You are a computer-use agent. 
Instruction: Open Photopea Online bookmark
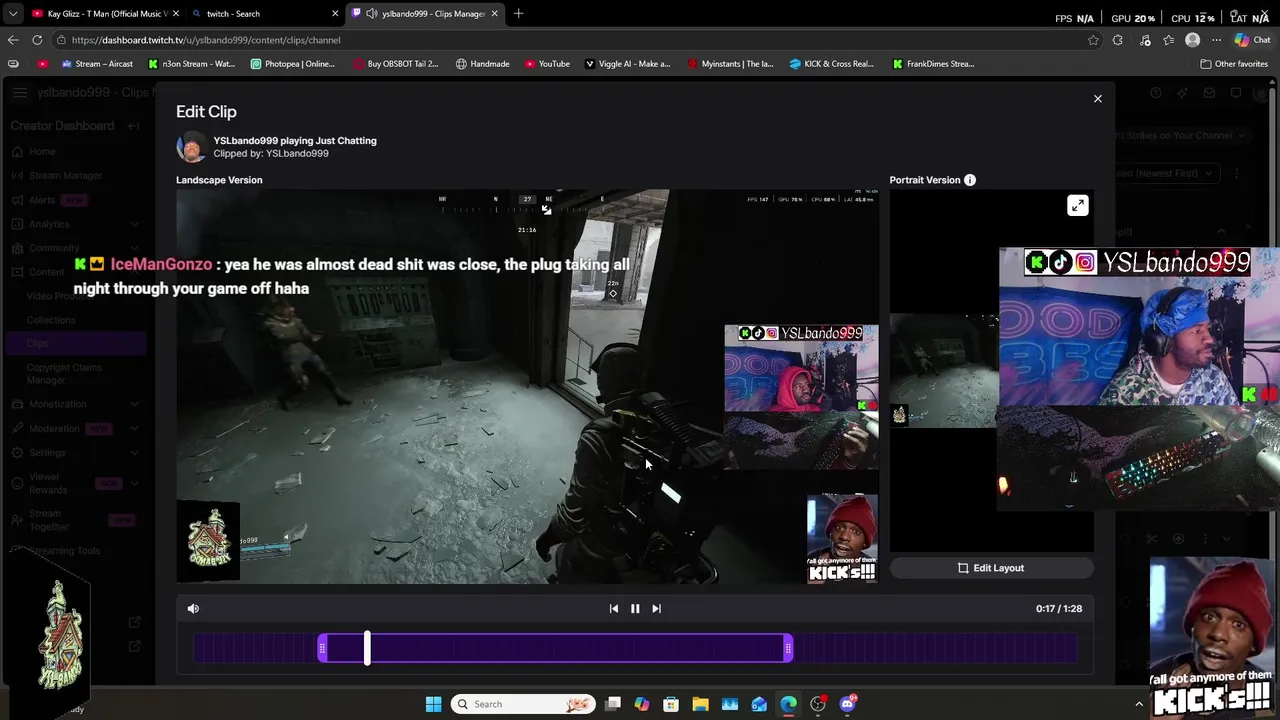coord(293,63)
